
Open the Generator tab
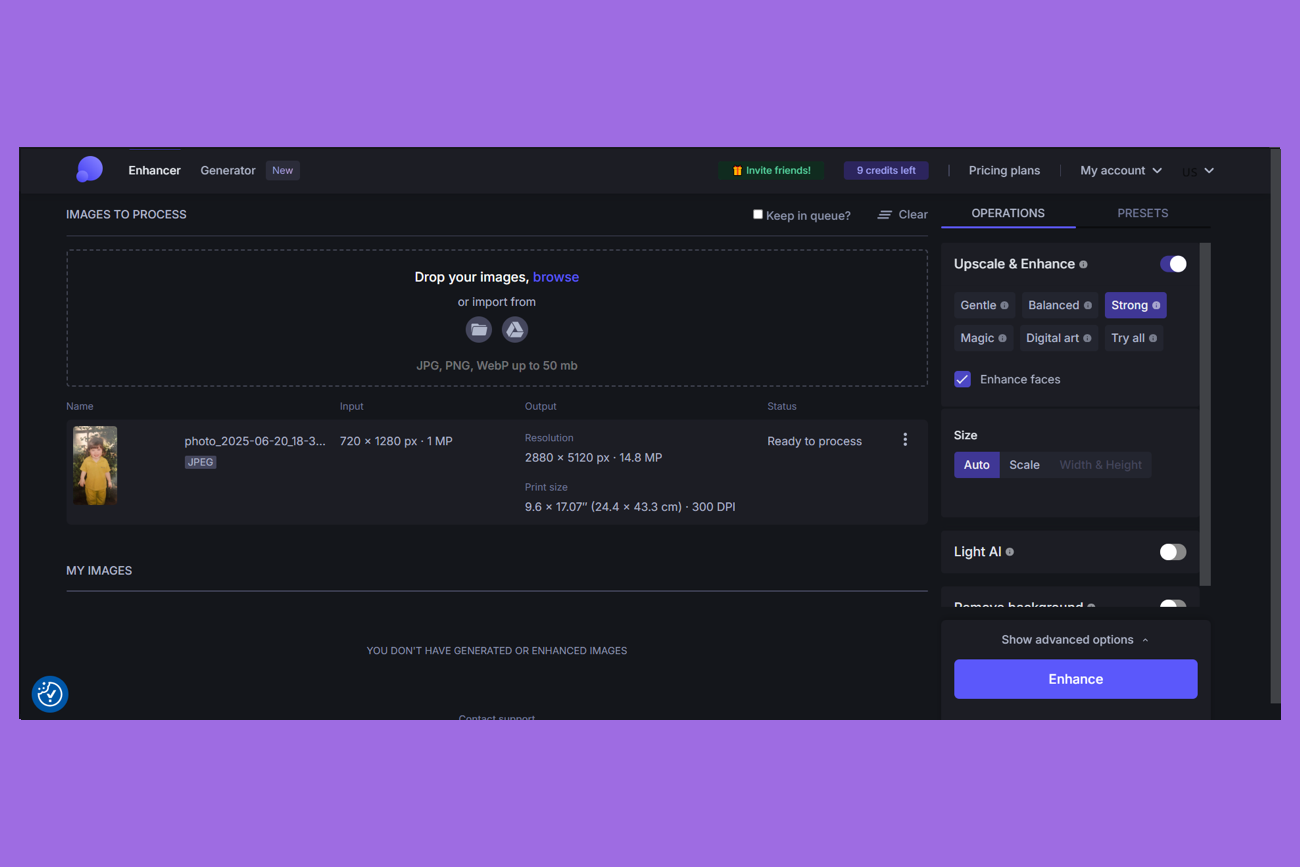(228, 171)
